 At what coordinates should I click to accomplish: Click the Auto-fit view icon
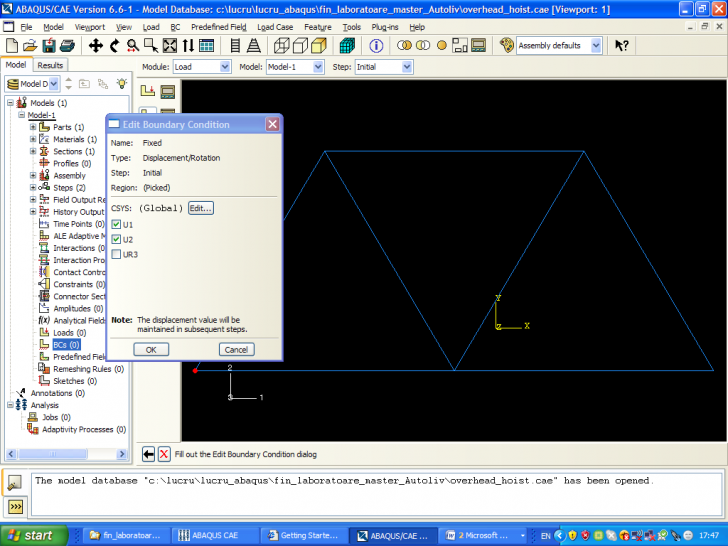170,45
